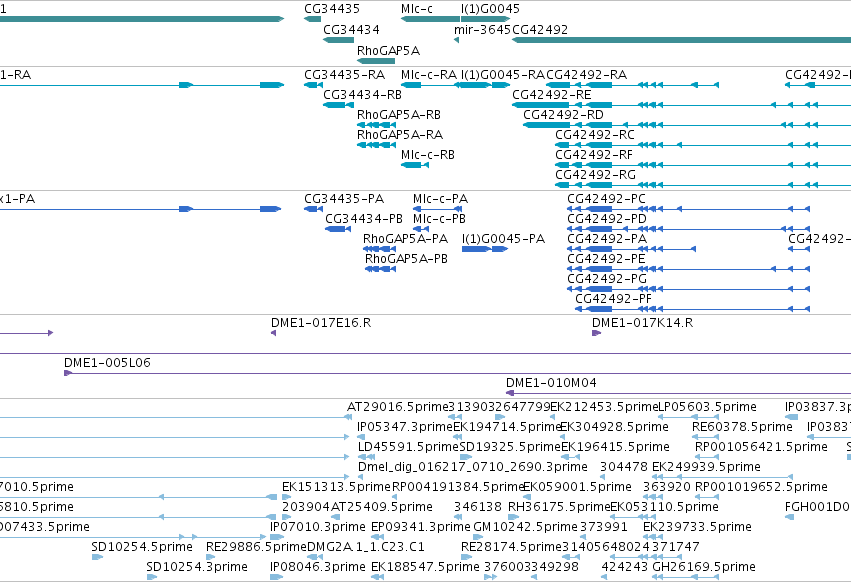Click the DME1-005L06 BAC label
Image resolution: width=851 pixels, height=582 pixels.
click(x=107, y=363)
